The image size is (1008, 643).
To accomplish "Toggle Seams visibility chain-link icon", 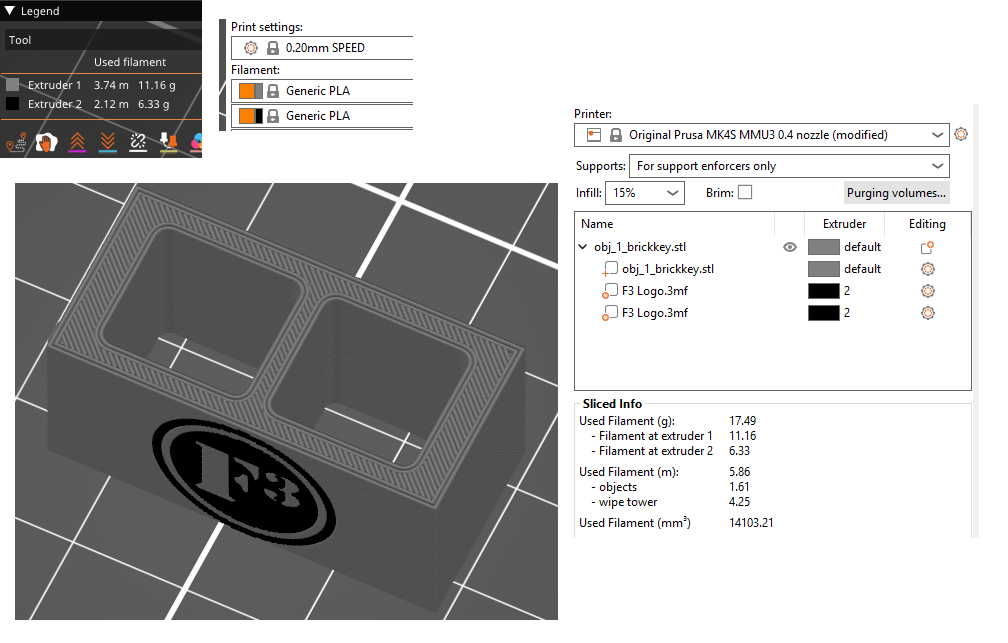I will 138,142.
